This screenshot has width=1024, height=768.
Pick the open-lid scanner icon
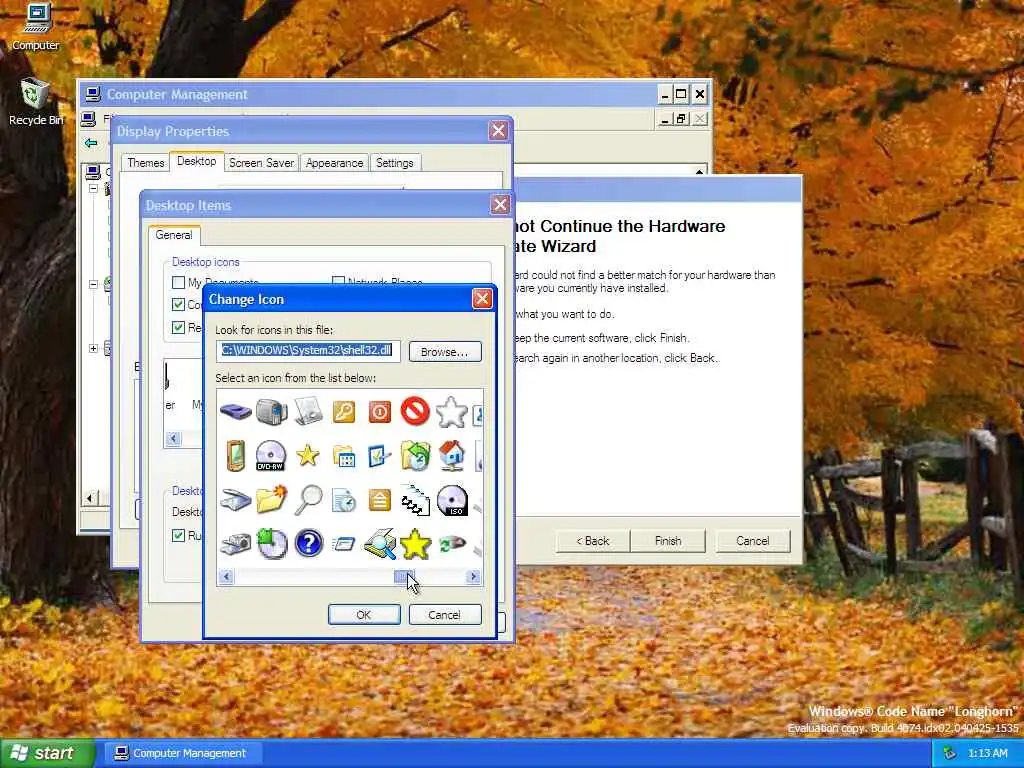pos(236,500)
